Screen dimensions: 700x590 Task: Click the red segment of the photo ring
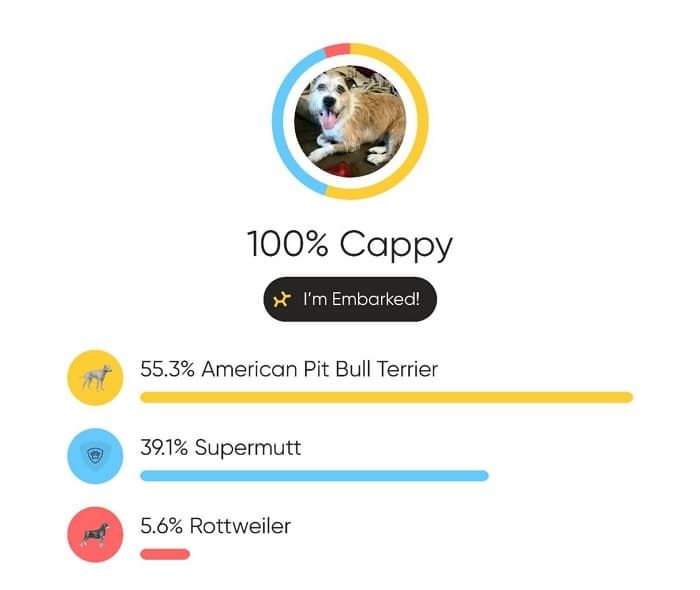(x=338, y=50)
